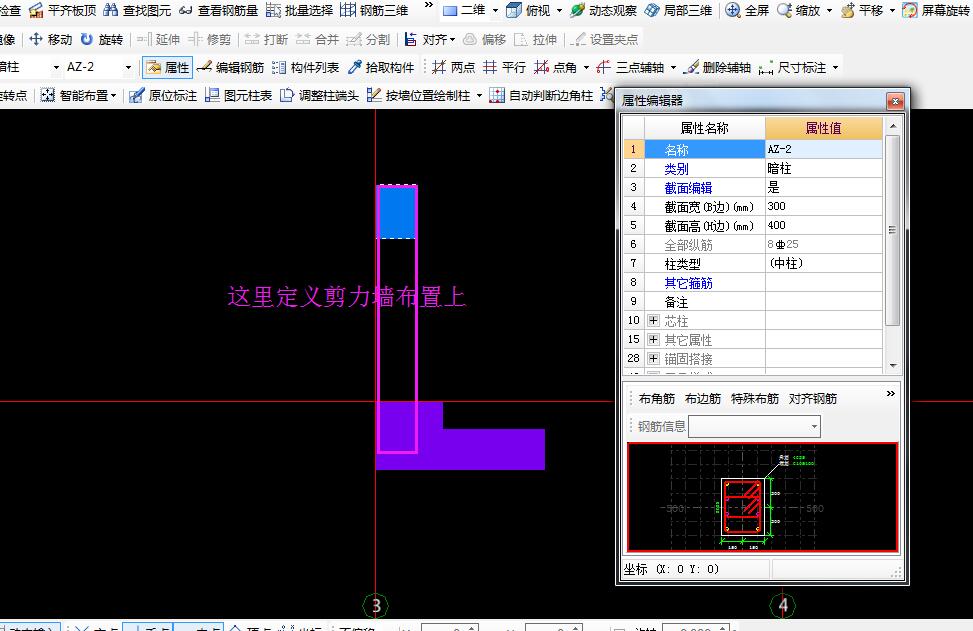Switch to 特殊布筋 tab

tap(755, 398)
